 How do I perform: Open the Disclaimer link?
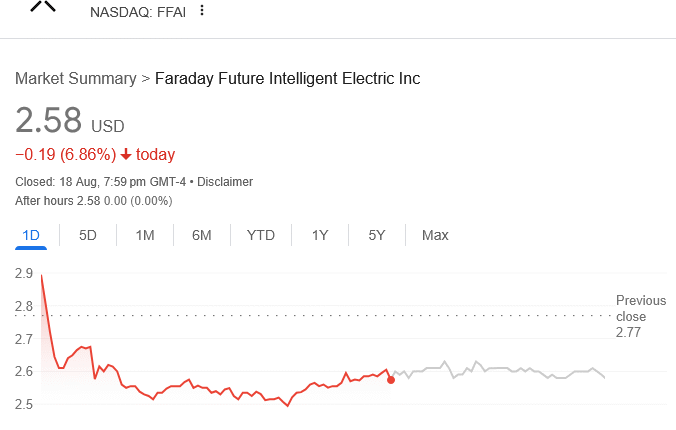[225, 182]
